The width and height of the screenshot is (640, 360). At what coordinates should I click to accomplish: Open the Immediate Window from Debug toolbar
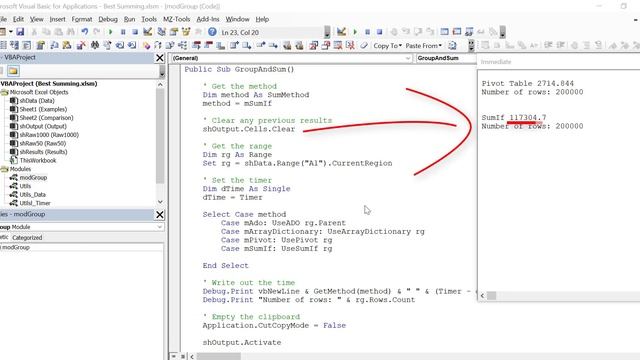tap(457, 32)
